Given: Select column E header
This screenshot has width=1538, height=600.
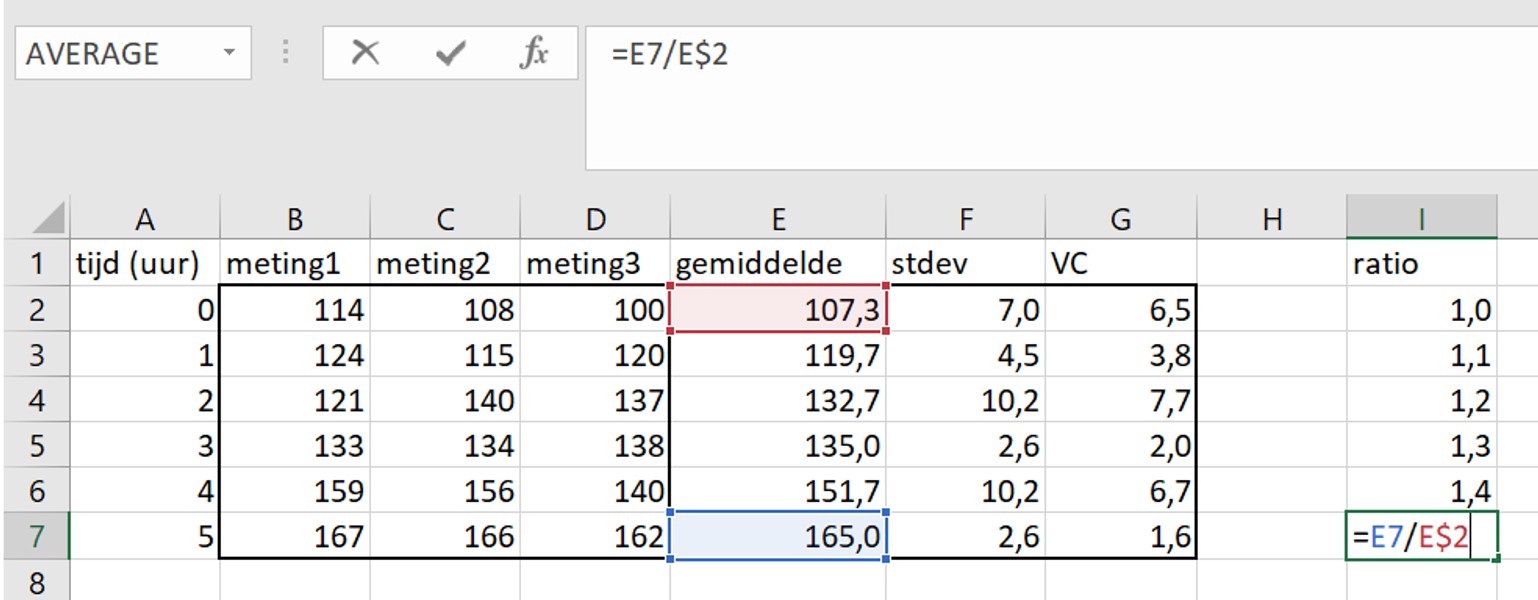Looking at the screenshot, I should 777,219.
